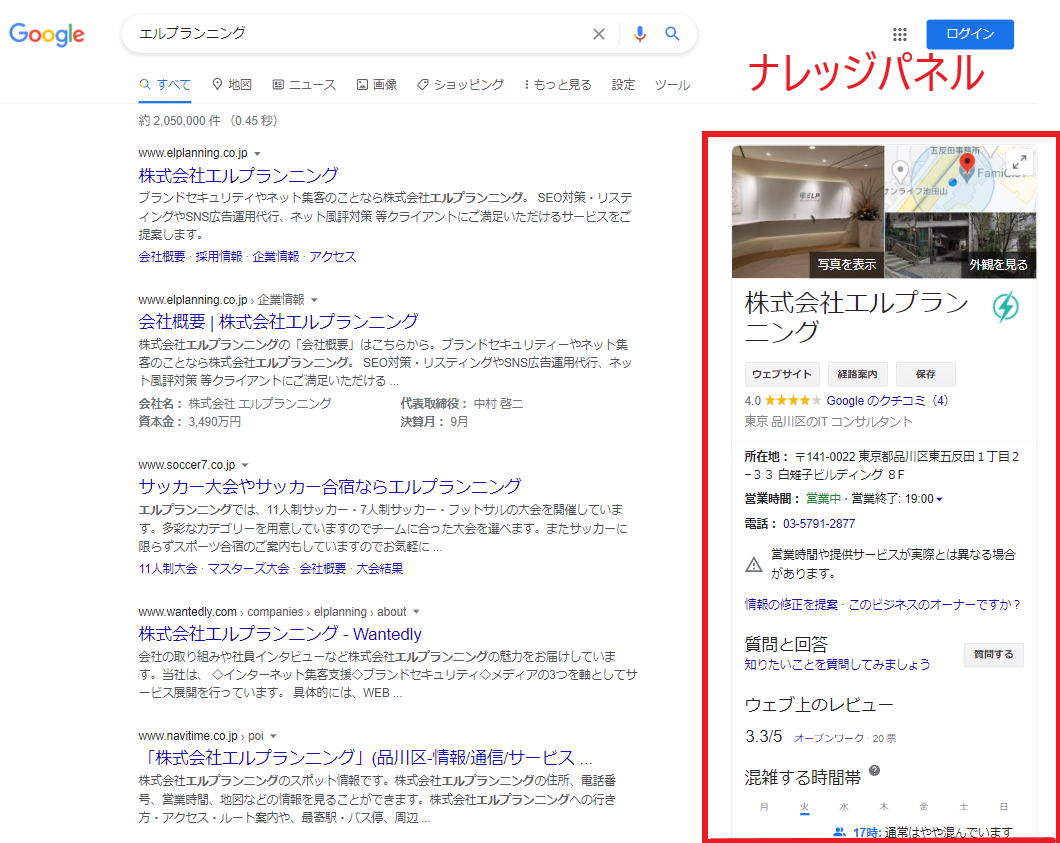This screenshot has width=1060, height=843.
Task: Click the 保存 button
Action: coord(925,374)
